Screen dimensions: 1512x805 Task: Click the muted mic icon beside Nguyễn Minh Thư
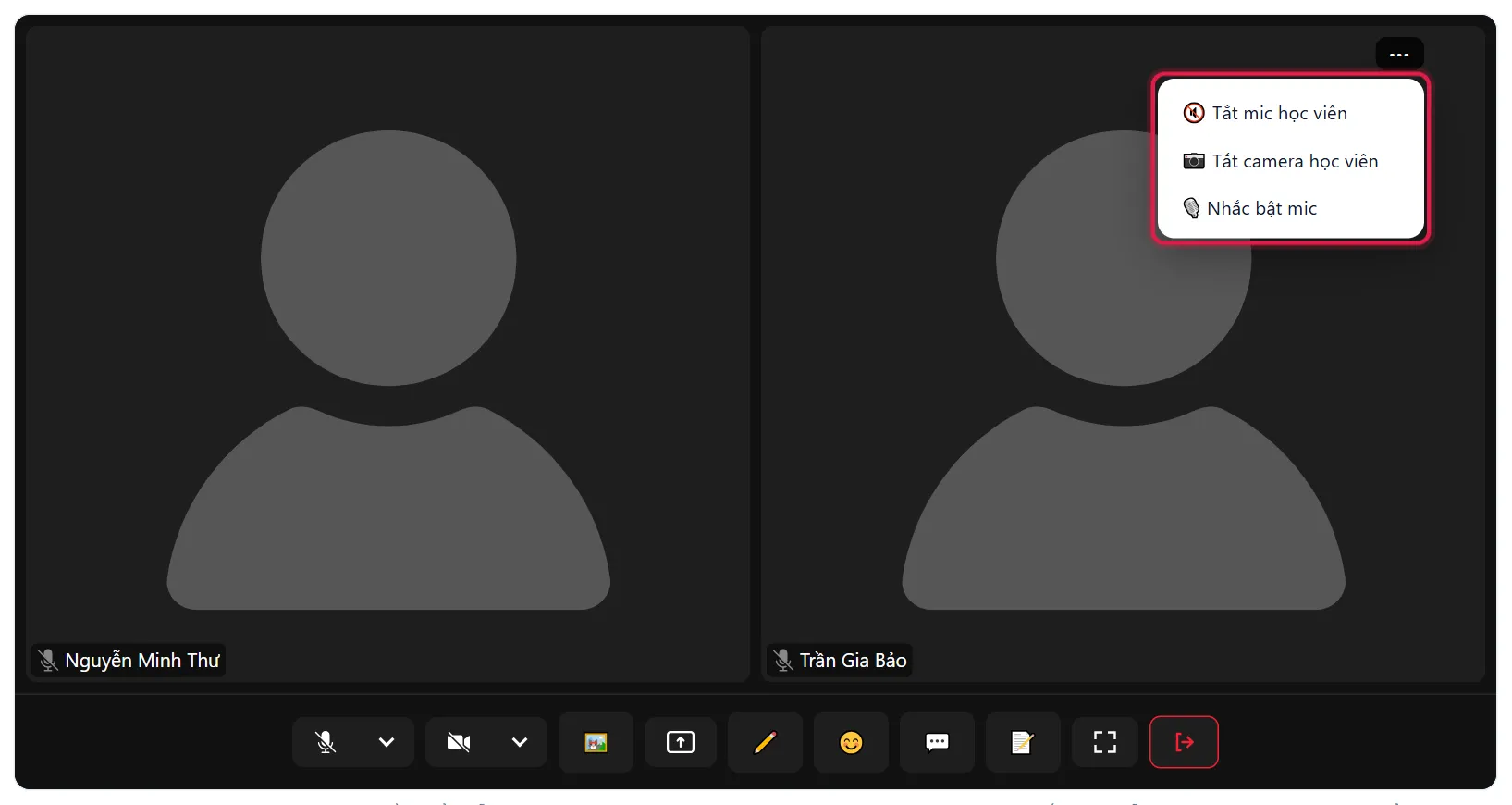[48, 661]
